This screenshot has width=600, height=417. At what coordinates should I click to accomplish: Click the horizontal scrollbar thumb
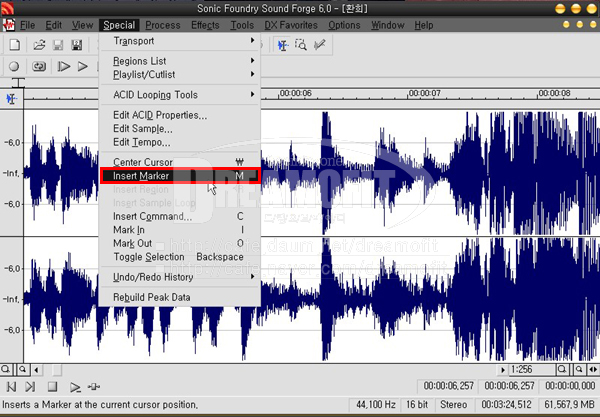(57, 370)
